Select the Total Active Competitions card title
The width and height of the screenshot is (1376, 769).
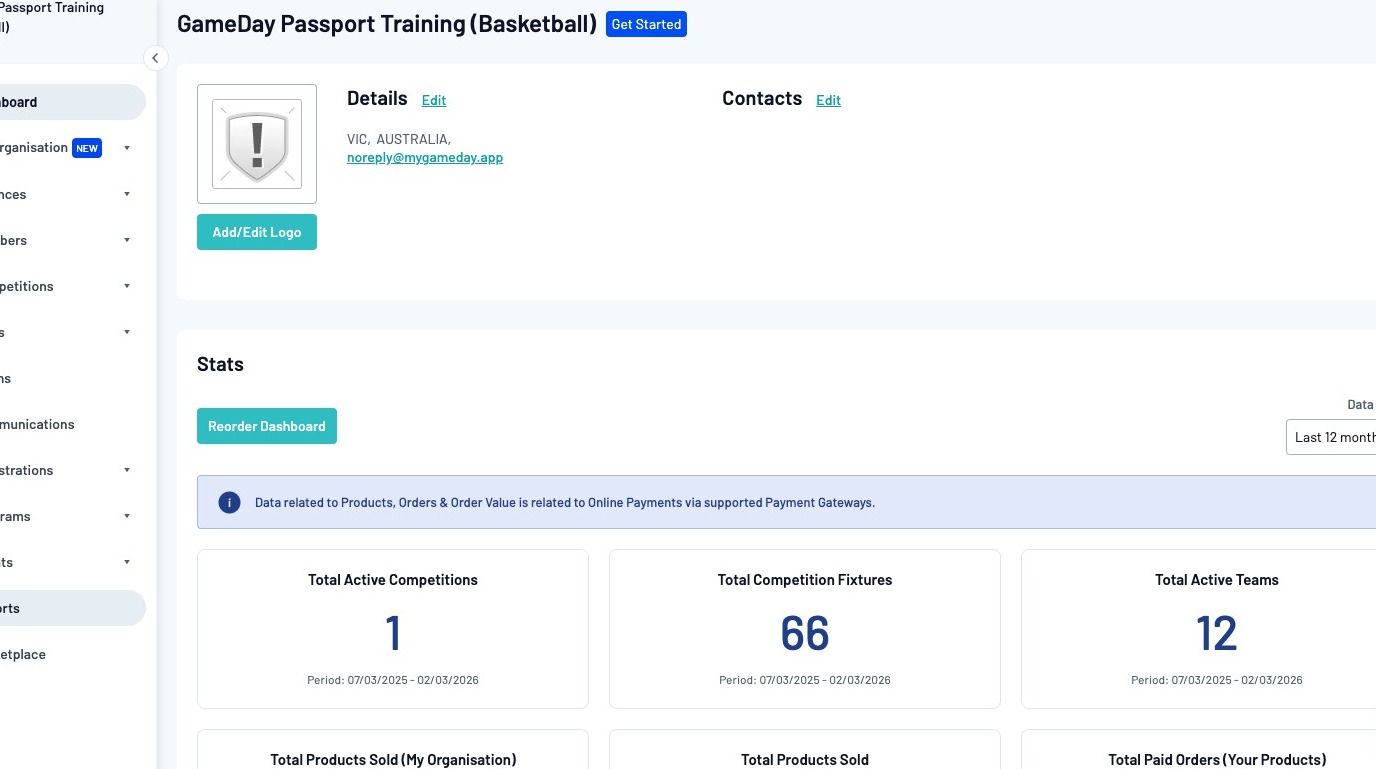coord(393,580)
